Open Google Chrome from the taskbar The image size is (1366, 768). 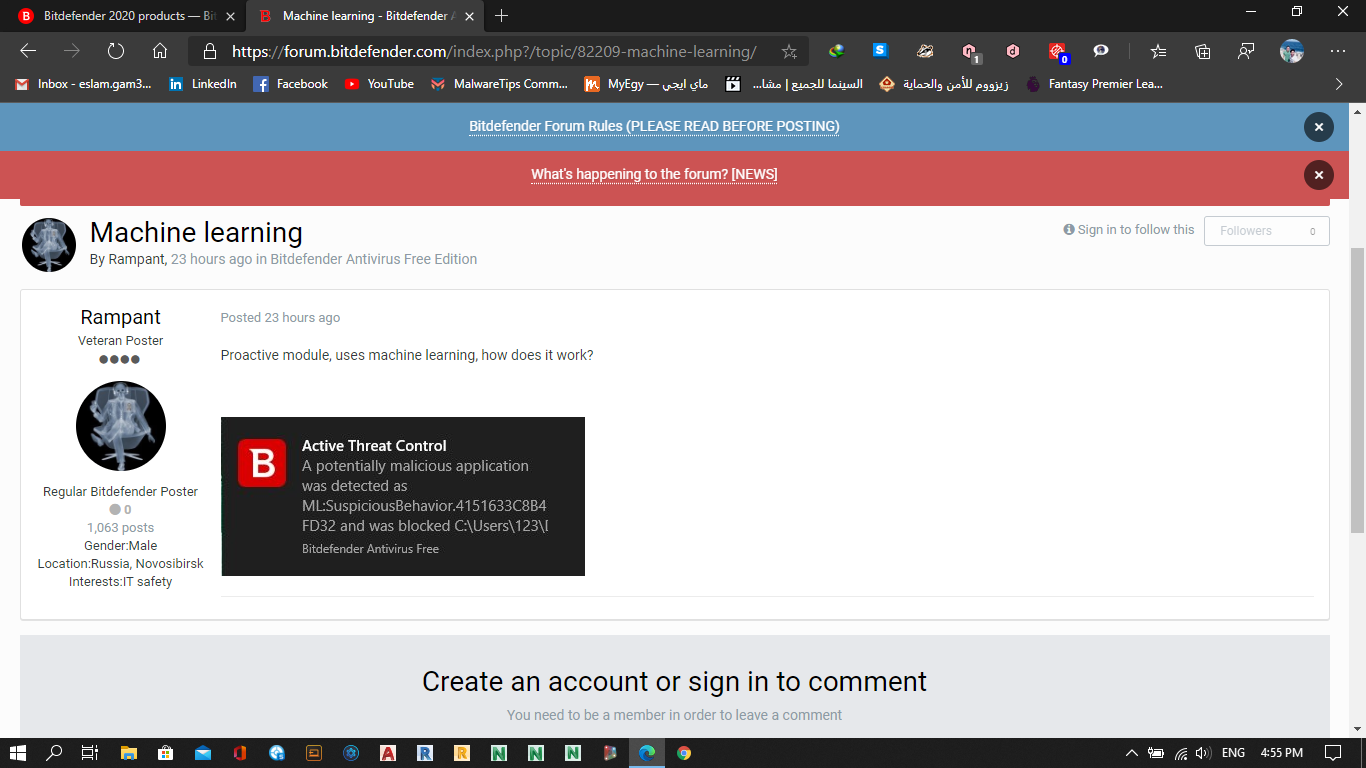click(x=684, y=753)
